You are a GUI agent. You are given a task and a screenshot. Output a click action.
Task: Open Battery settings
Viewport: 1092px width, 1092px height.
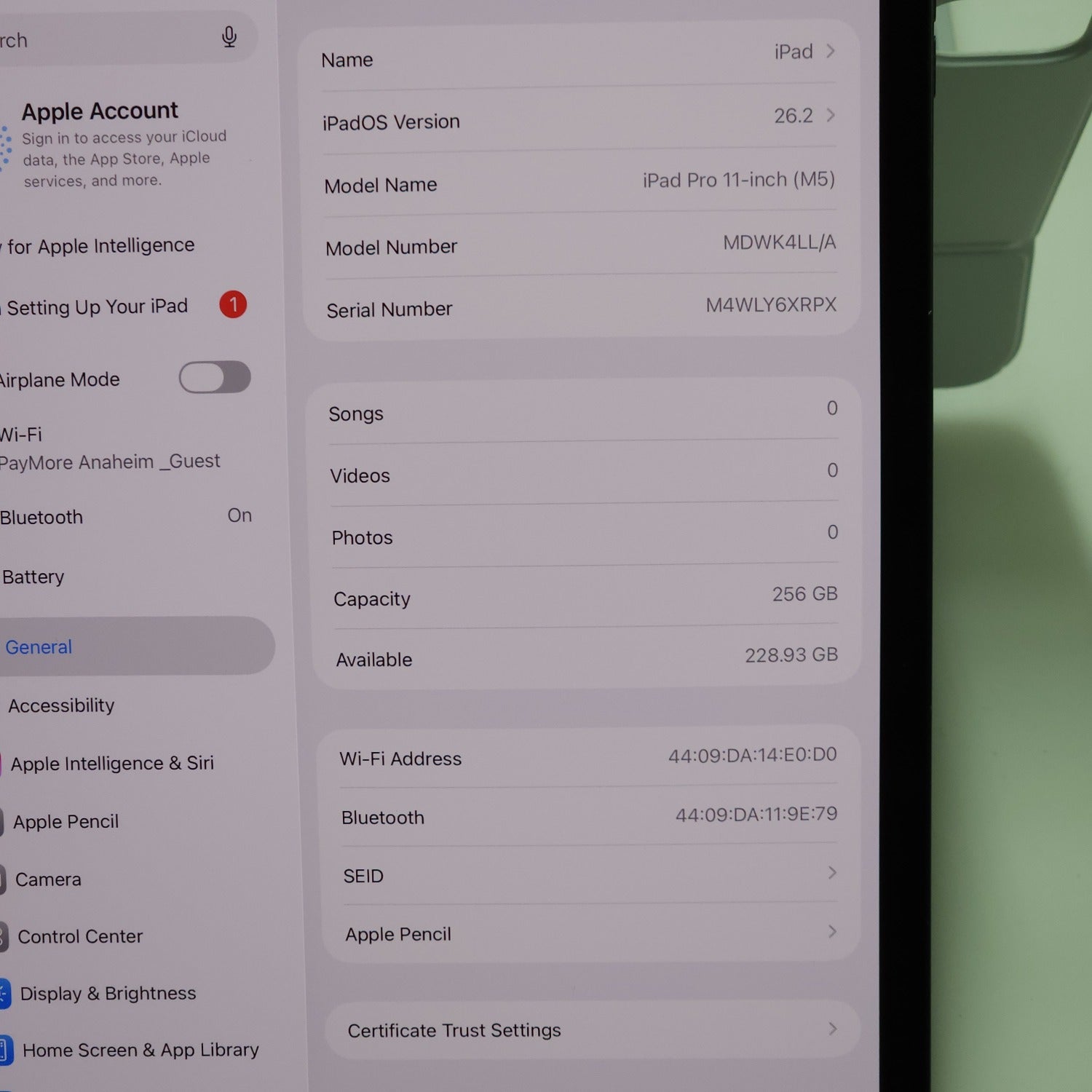click(33, 577)
